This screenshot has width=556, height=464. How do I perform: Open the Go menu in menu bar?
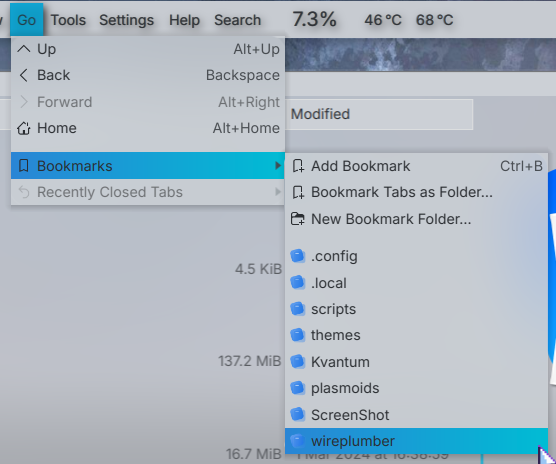(27, 19)
